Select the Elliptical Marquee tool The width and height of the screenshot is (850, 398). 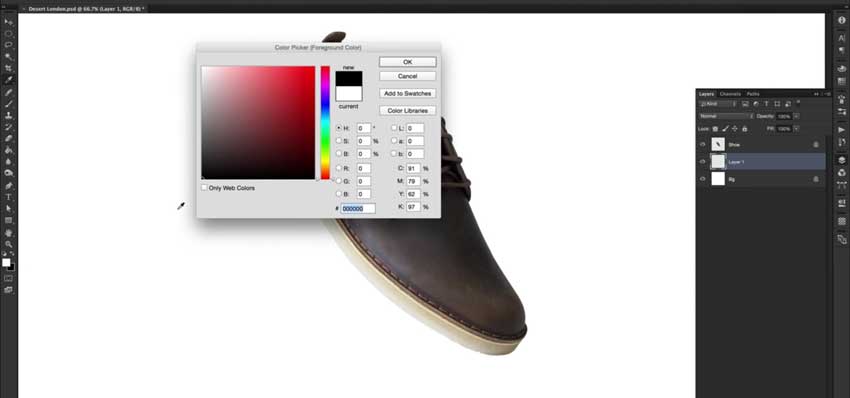tap(9, 34)
